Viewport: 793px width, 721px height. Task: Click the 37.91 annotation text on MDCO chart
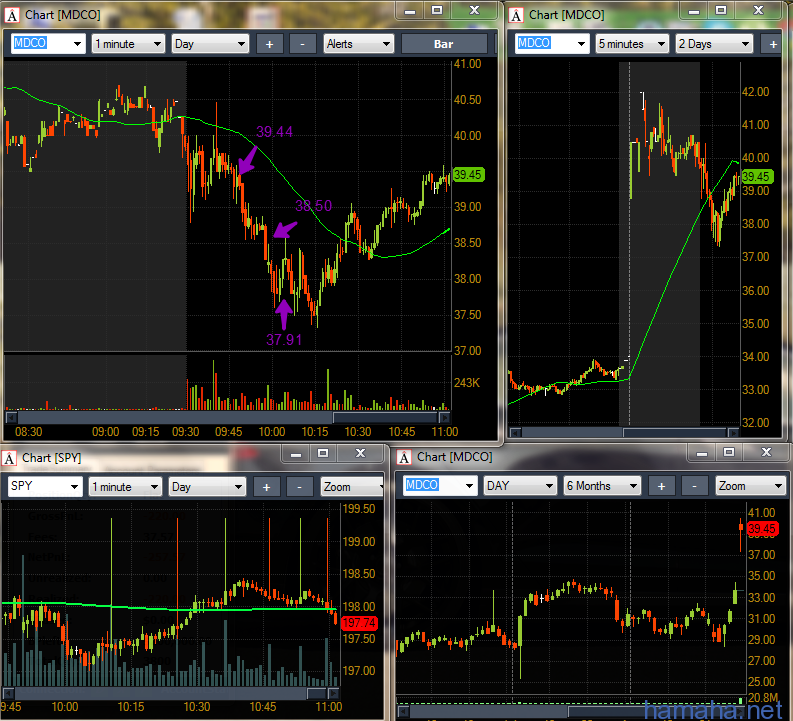[x=284, y=340]
